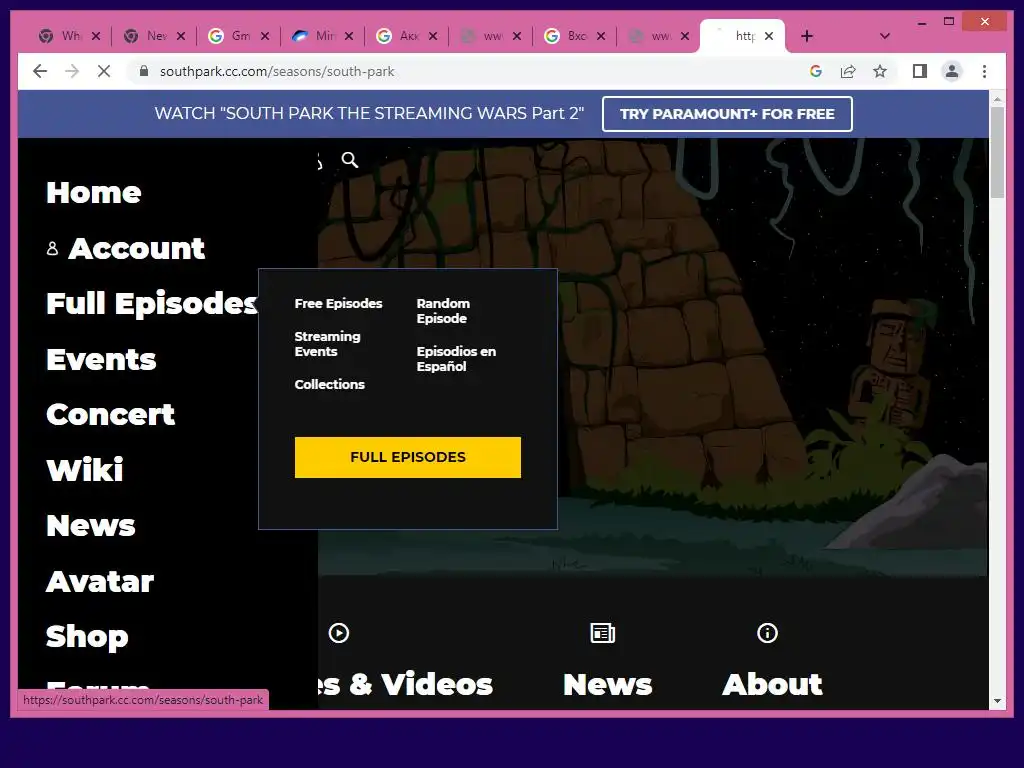Click the Streaming Events link
This screenshot has height=768, width=1024.
coord(327,344)
